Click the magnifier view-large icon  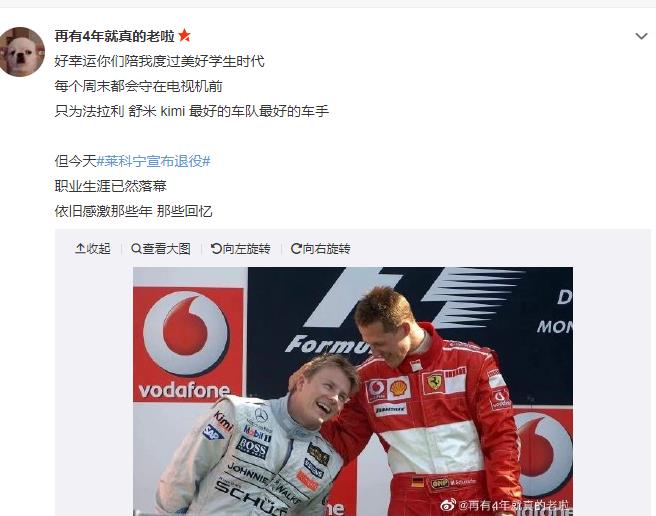136,249
